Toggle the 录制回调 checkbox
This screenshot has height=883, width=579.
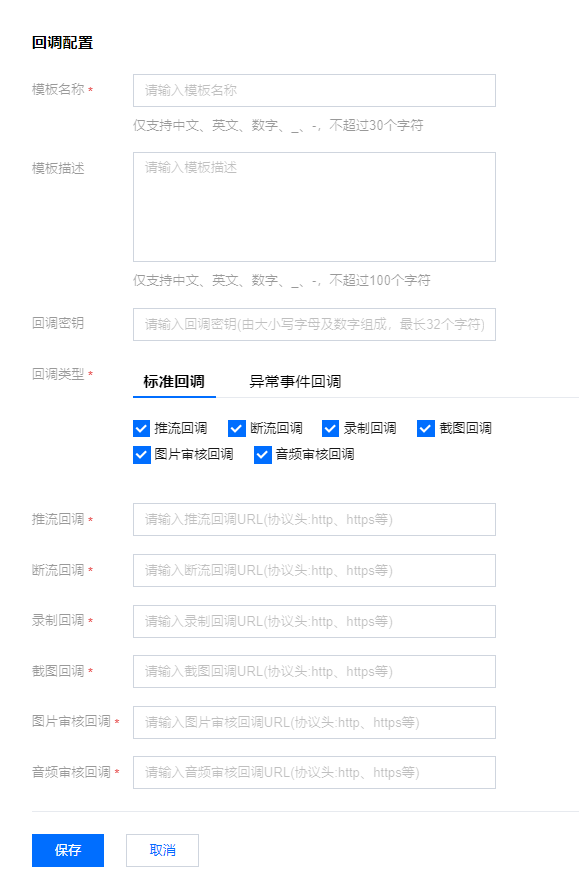click(331, 429)
